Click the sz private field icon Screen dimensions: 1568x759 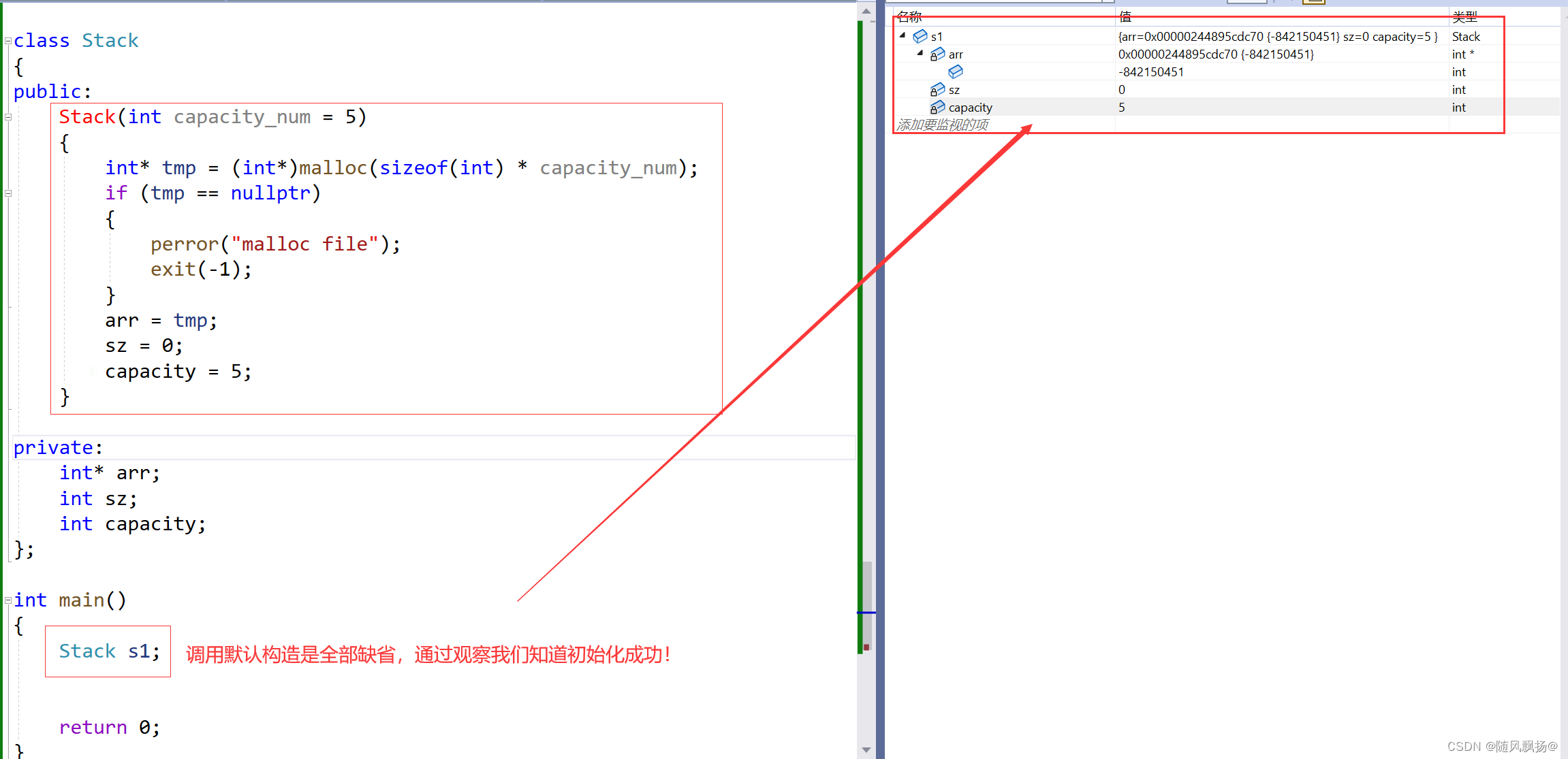click(x=937, y=89)
